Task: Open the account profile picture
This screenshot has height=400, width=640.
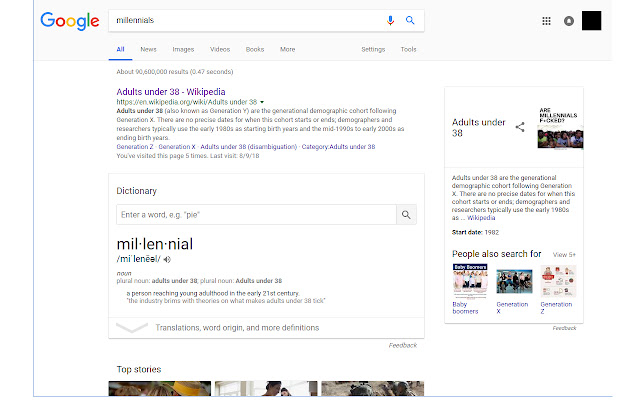Action: point(591,21)
